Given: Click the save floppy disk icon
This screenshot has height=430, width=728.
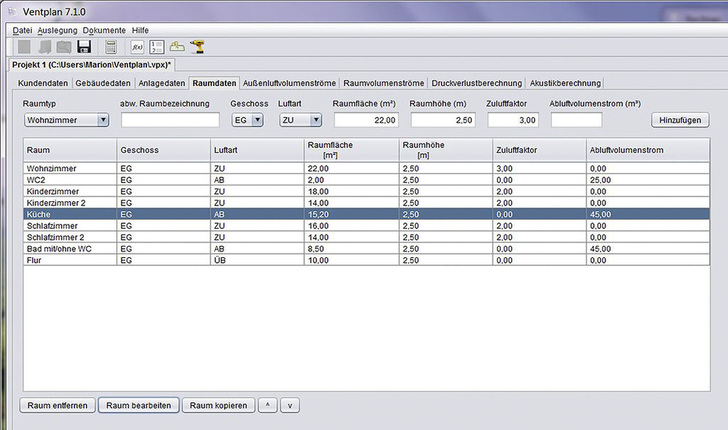Looking at the screenshot, I should point(85,47).
